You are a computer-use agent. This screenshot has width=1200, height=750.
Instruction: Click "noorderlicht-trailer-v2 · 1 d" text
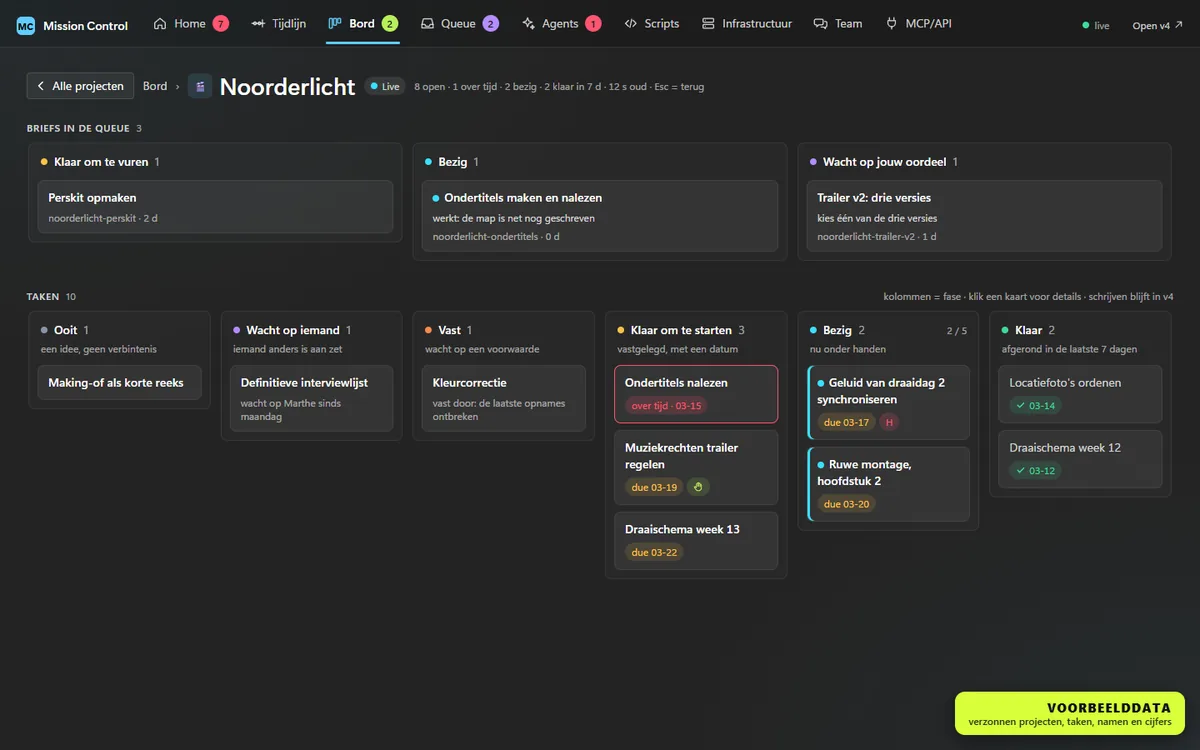click(877, 237)
